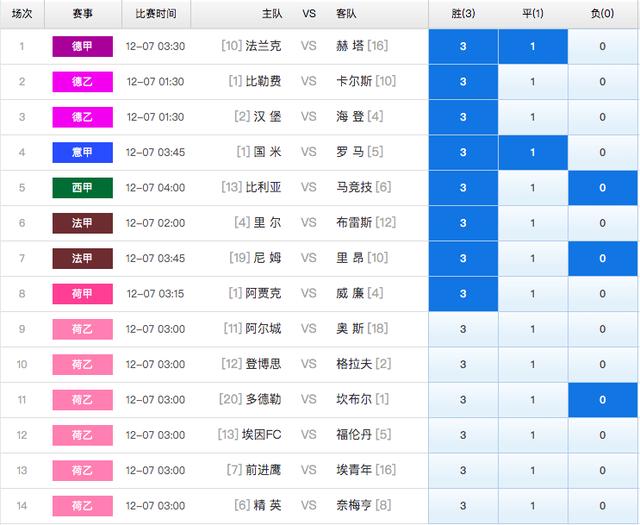Image resolution: width=640 pixels, height=525 pixels.
Task: Click the 负(0) column header
Action: [x=602, y=14]
